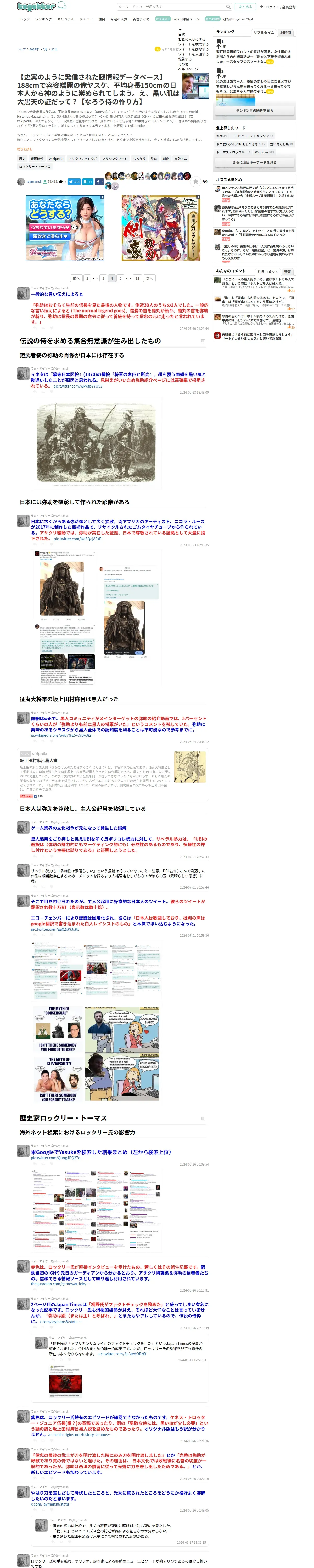Open Twilog課金プラン link

click(x=185, y=19)
